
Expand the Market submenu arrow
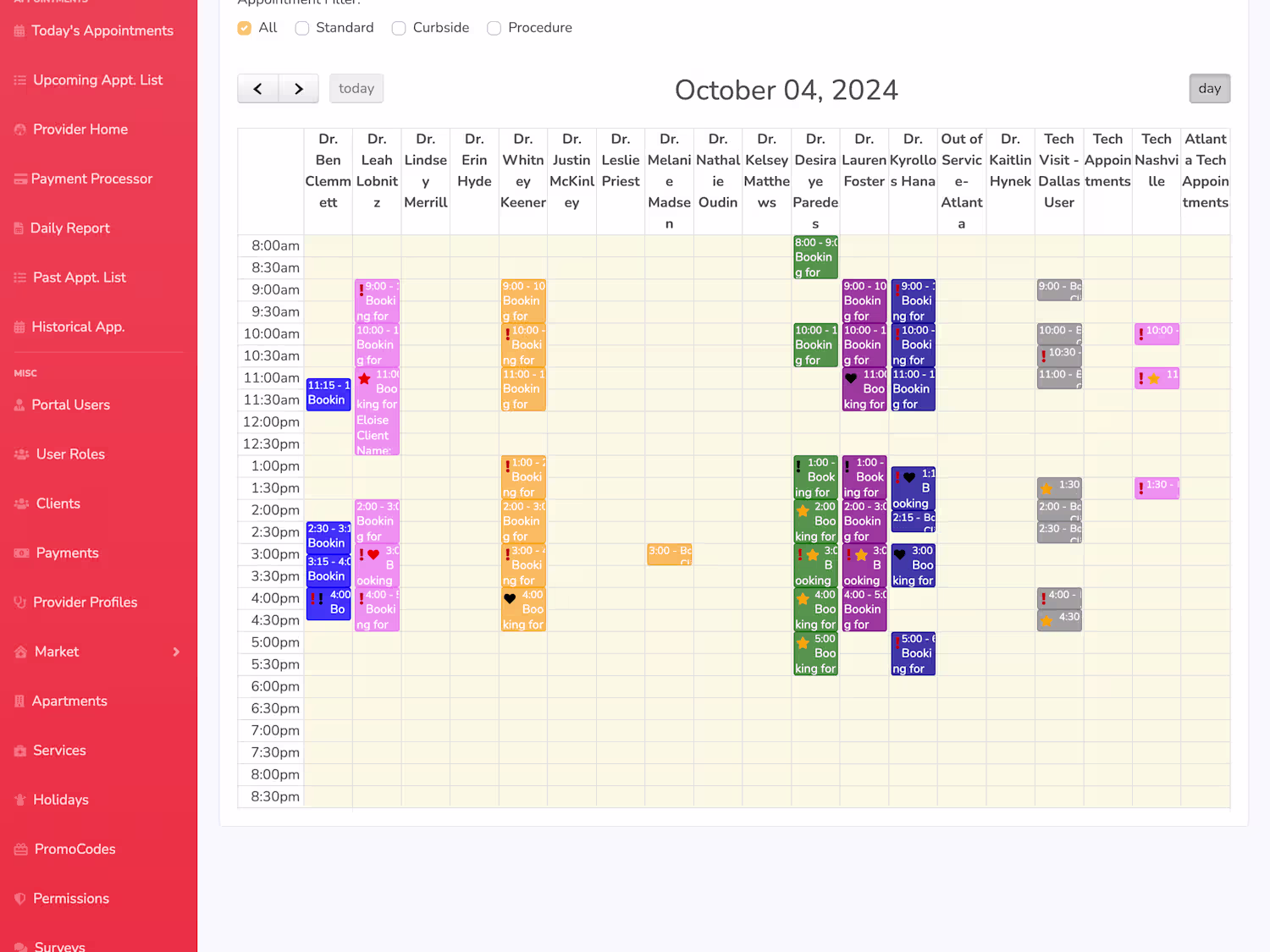click(176, 652)
